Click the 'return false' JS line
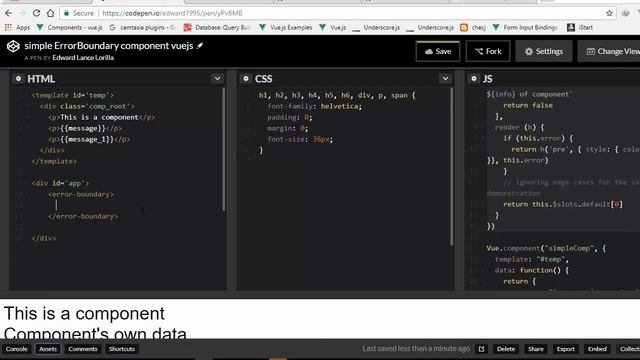Image resolution: width=640 pixels, height=360 pixels. tap(528, 105)
